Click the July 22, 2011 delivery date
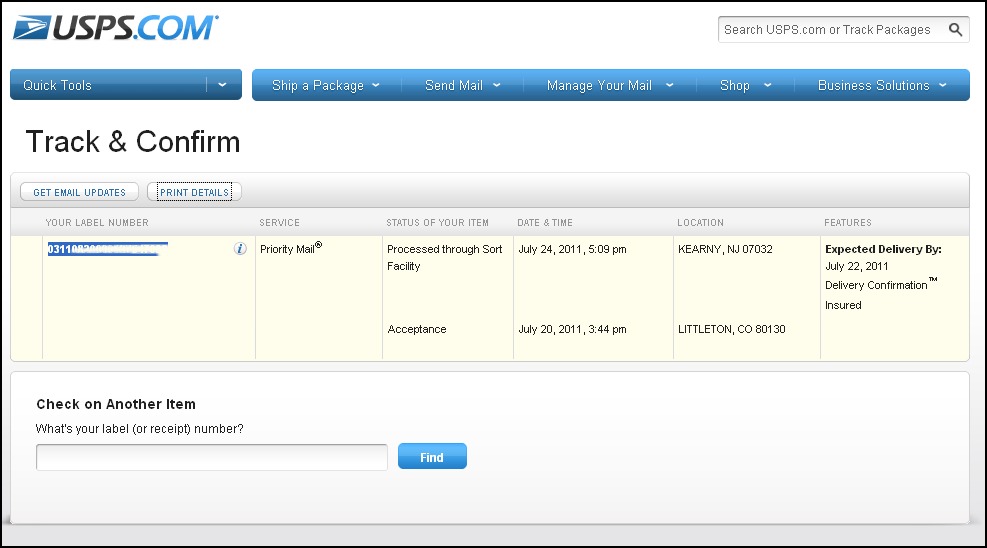 pyautogui.click(x=857, y=266)
